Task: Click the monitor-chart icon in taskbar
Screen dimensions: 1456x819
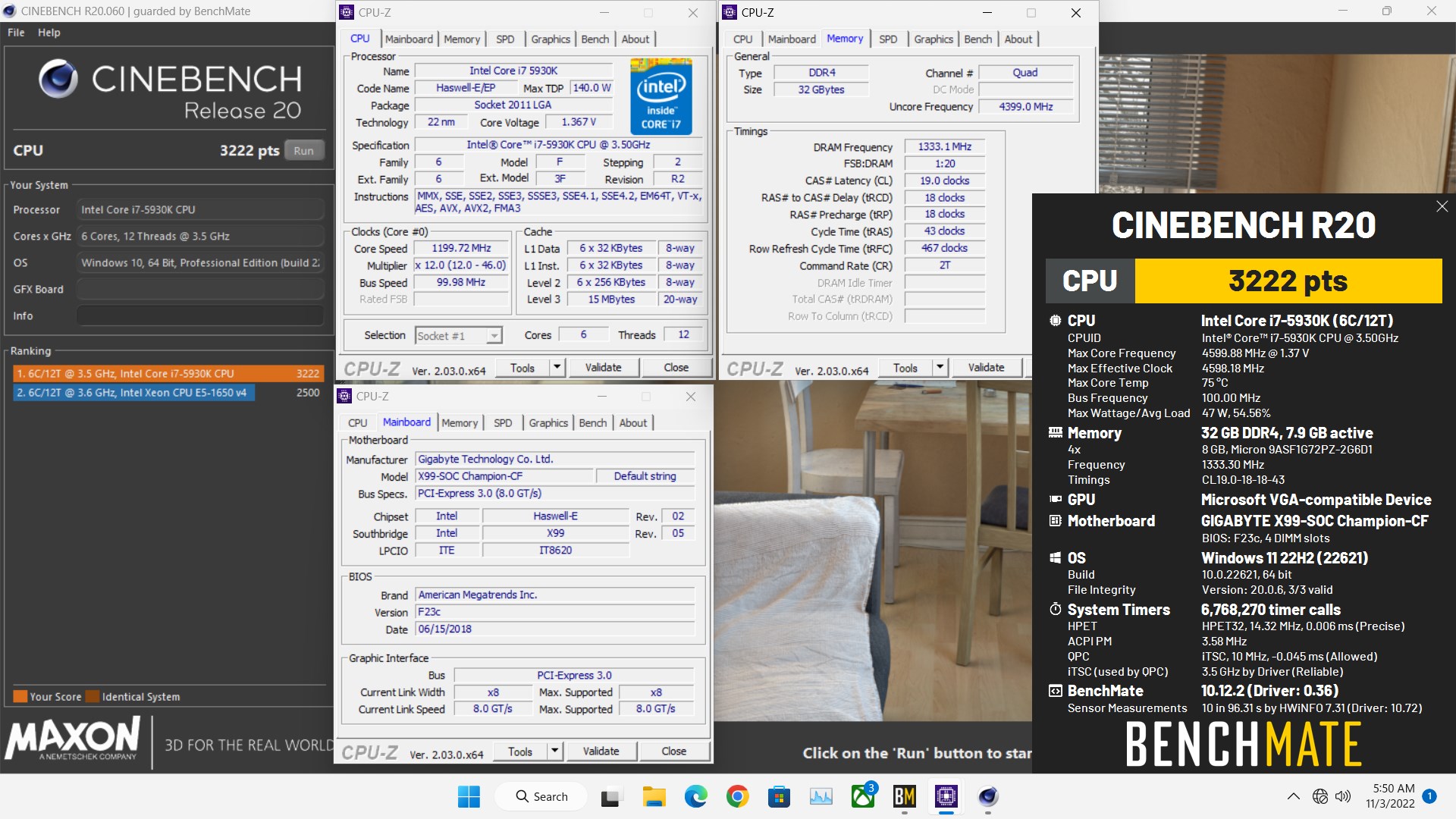Action: point(821,796)
